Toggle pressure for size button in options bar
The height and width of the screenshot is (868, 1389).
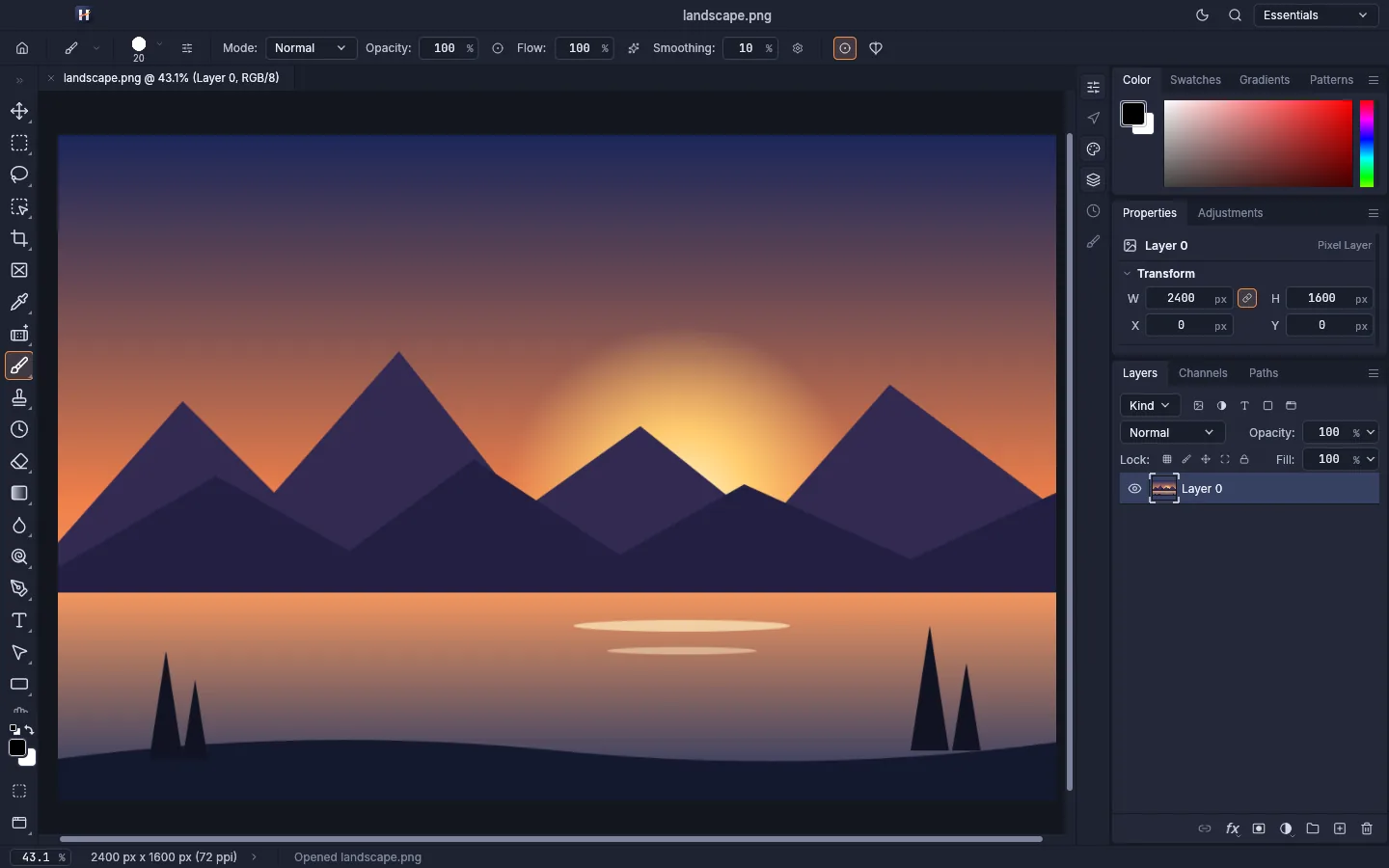tap(845, 48)
